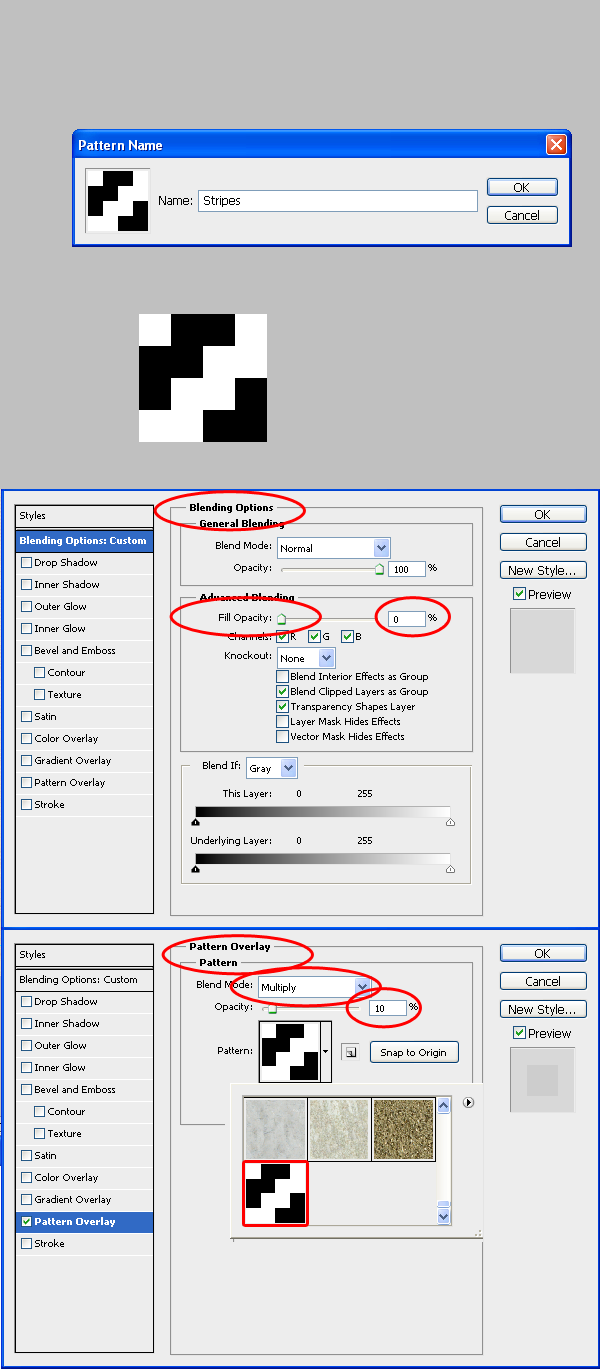Toggle the B channel checkbox
This screenshot has height=1369, width=600.
pos(347,637)
